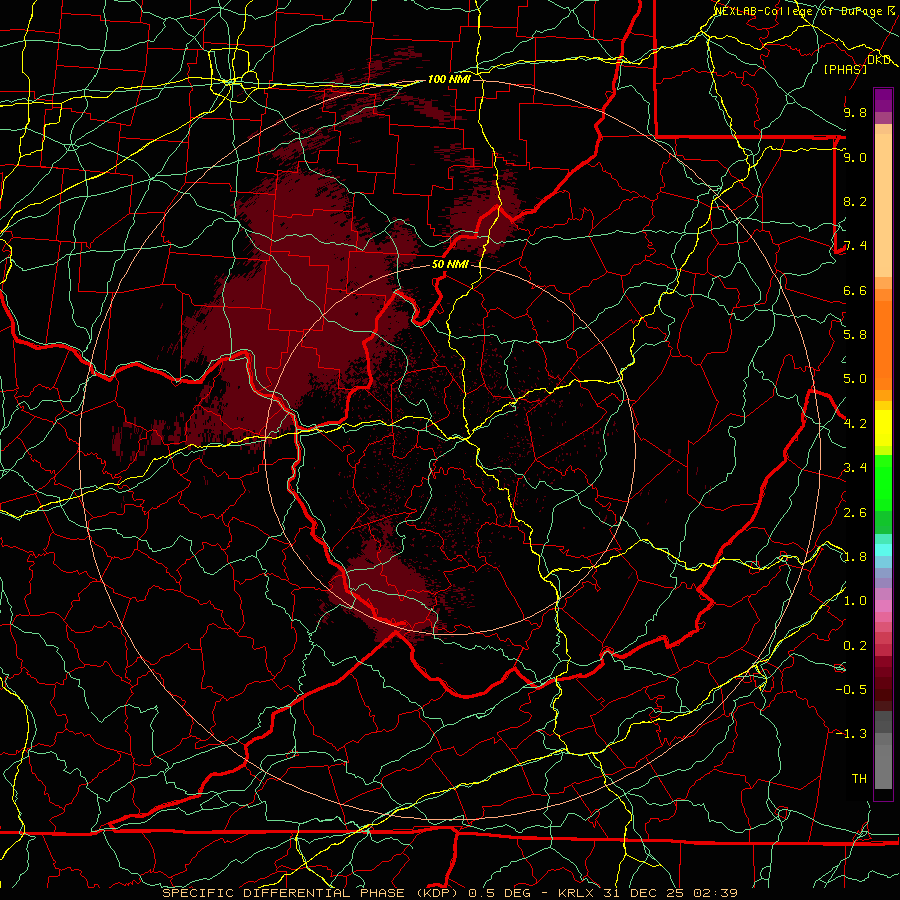Click the 7.4 value on the scale
Viewport: 900px width, 900px height.
point(855,246)
